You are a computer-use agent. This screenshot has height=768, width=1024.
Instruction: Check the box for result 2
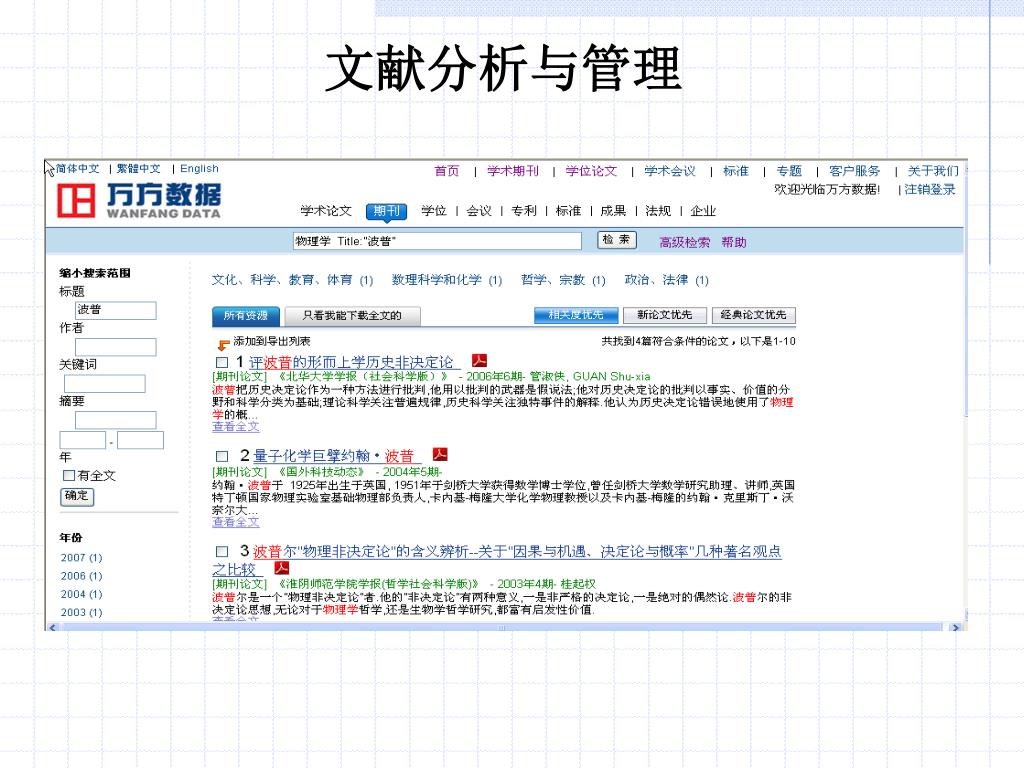(222, 456)
